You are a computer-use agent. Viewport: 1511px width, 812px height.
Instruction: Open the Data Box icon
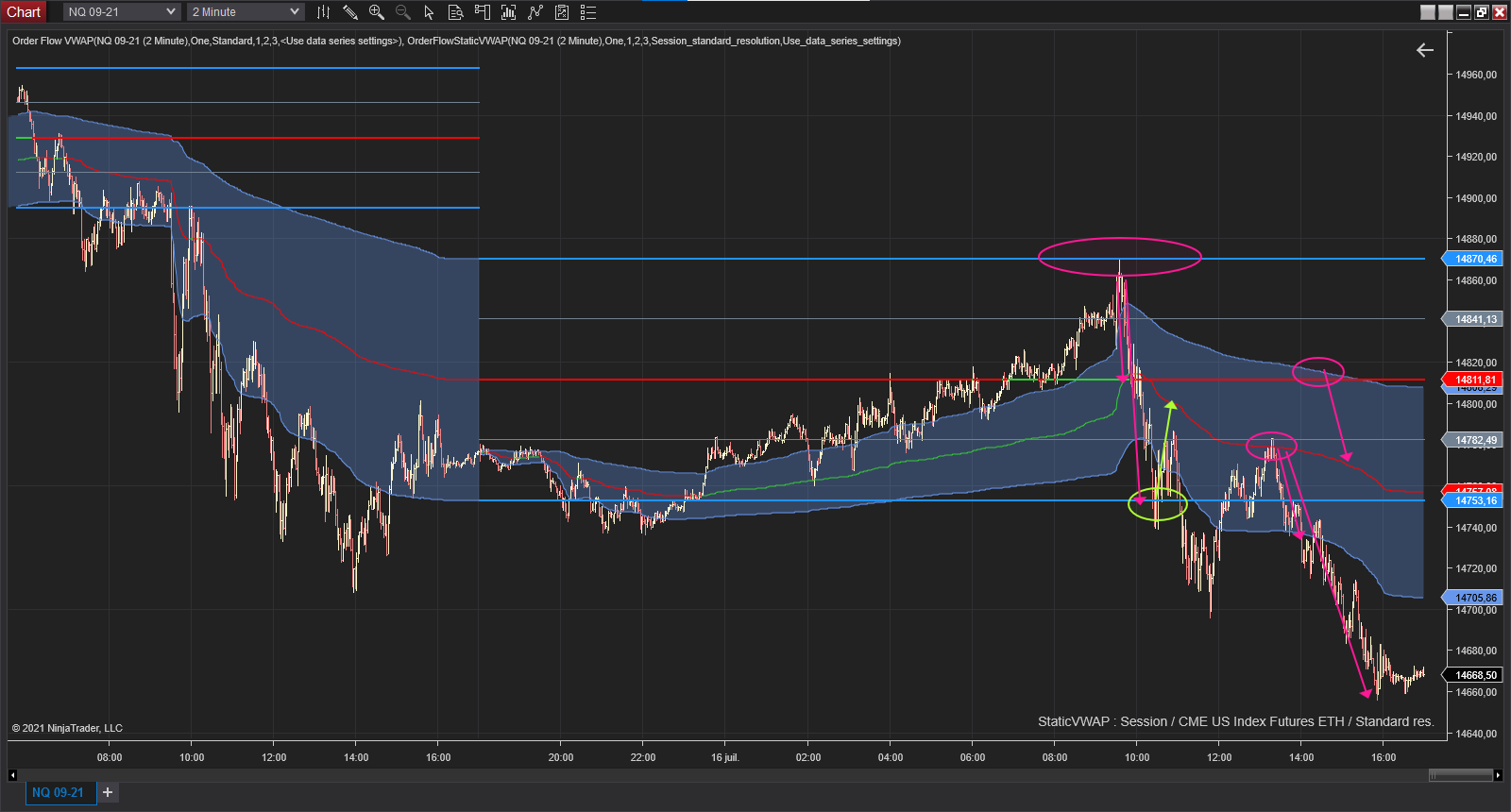tap(455, 12)
